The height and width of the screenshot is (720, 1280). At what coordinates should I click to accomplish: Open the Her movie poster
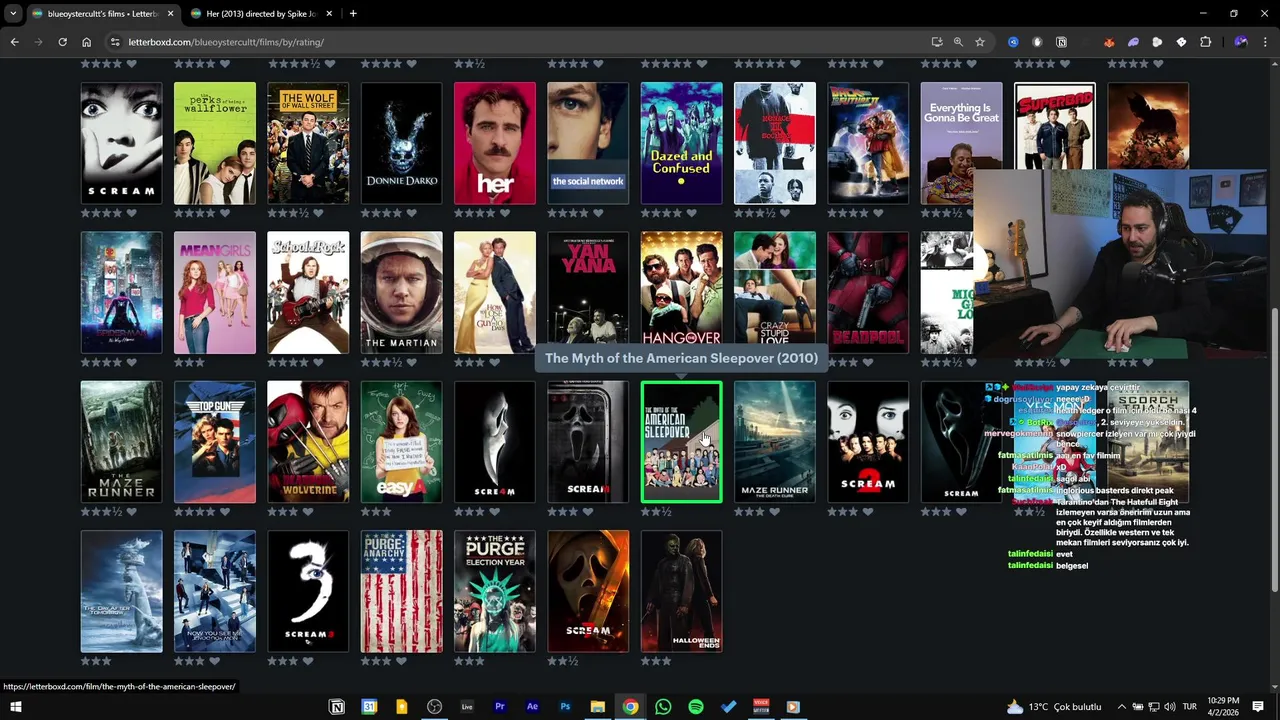tap(495, 143)
